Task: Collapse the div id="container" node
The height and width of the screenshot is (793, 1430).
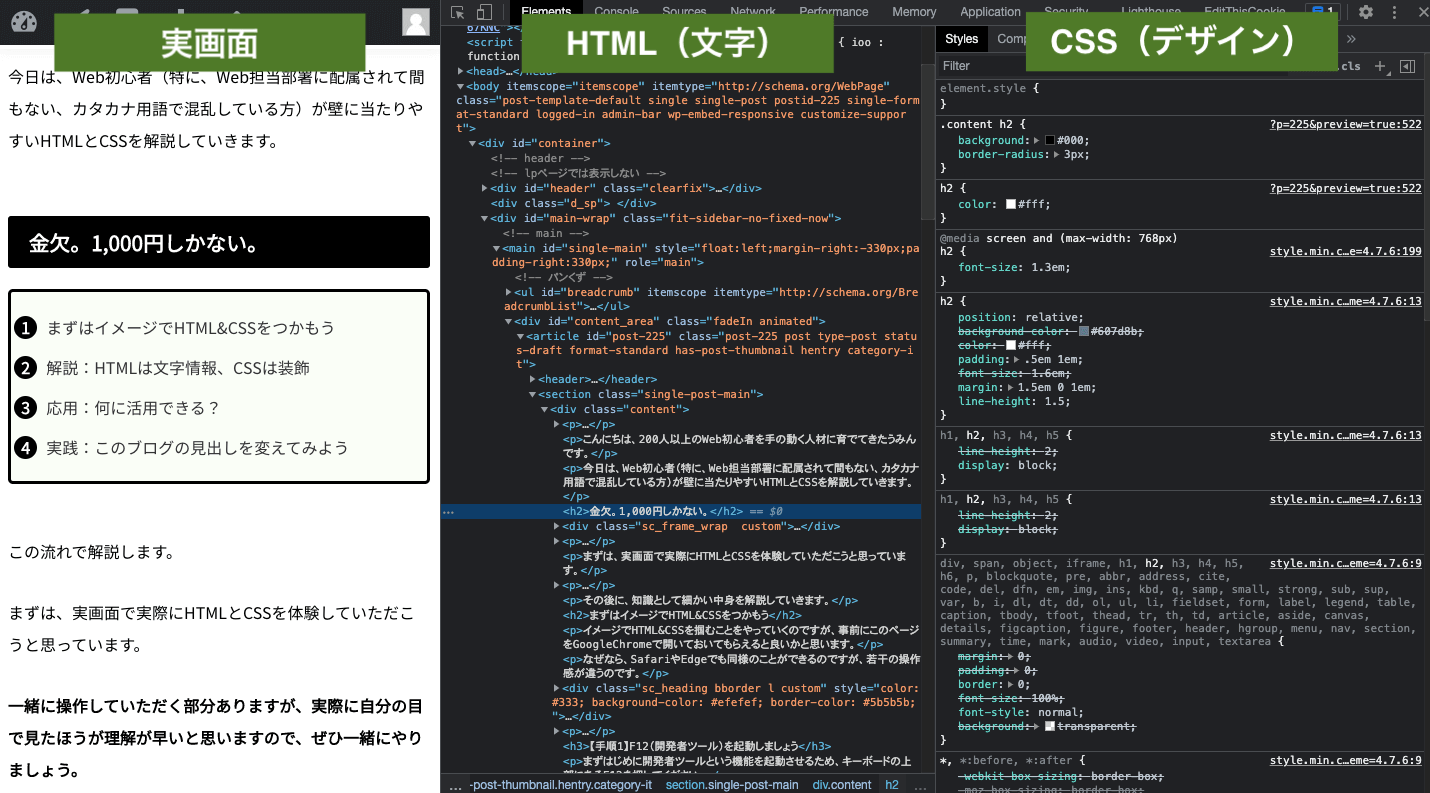Action: tap(472, 143)
